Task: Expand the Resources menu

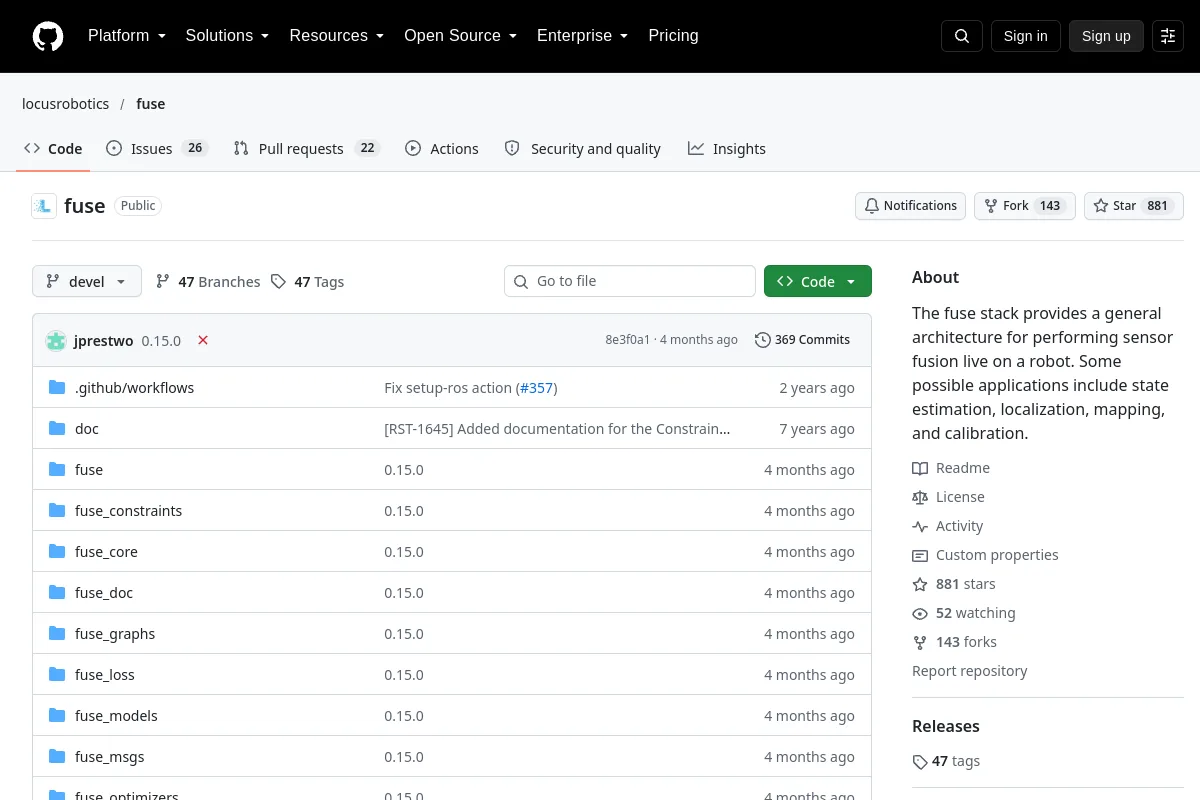Action: [x=337, y=36]
